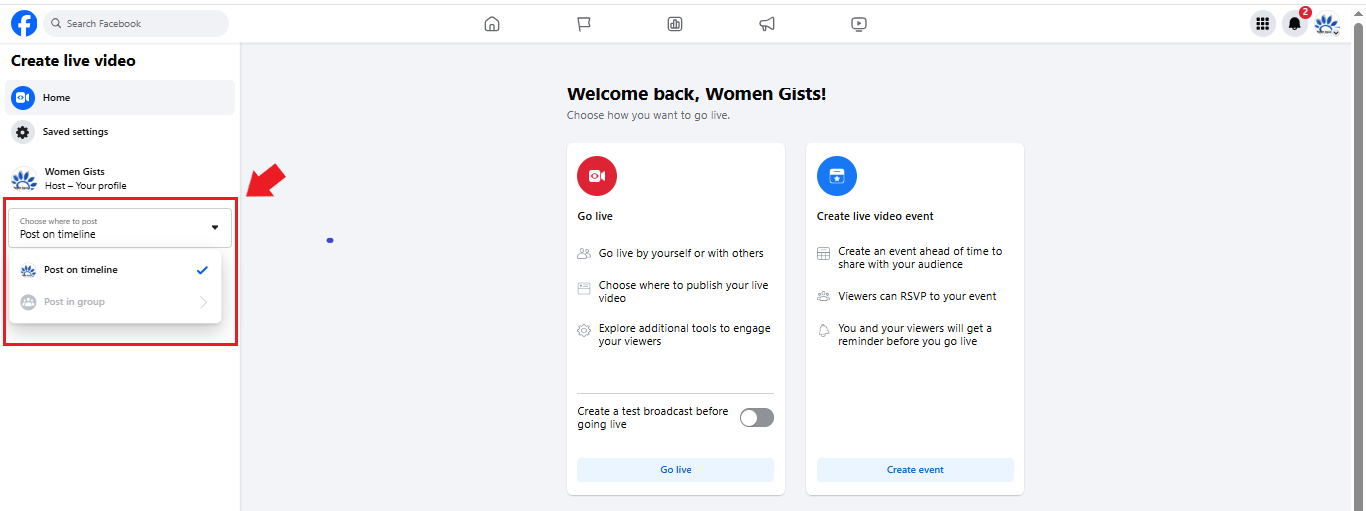
Task: Open the notifications bell icon
Action: coord(1295,24)
